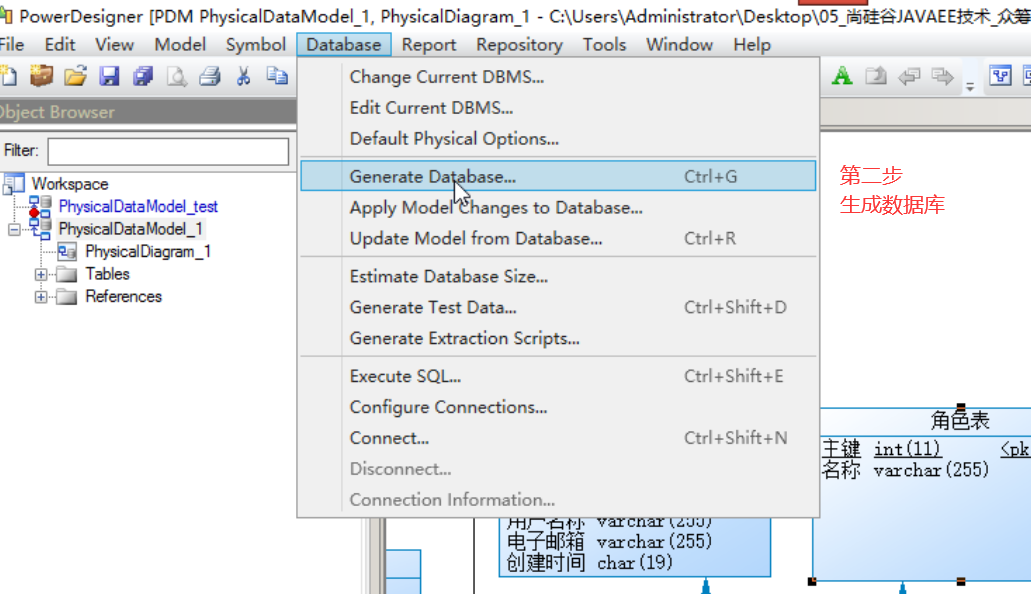The height and width of the screenshot is (594, 1031).
Task: Click the Workspace icon in Object Browser
Action: [14, 184]
